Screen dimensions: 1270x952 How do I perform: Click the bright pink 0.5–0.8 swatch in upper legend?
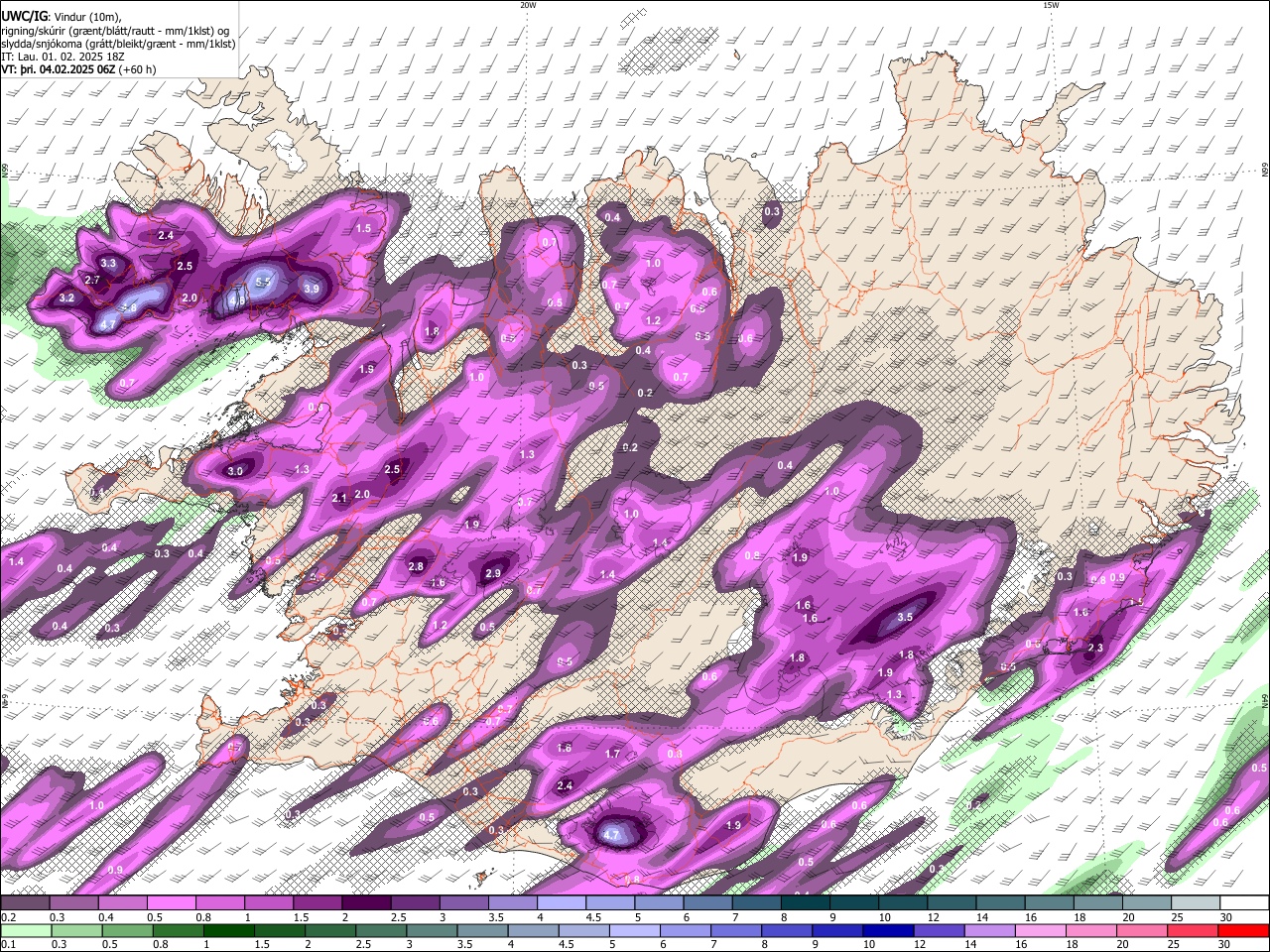(171, 903)
